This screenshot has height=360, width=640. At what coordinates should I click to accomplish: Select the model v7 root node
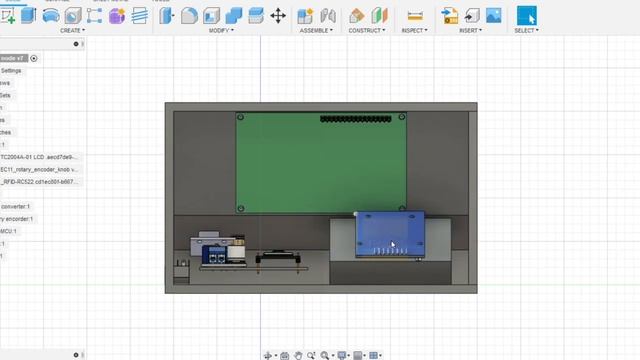(x=13, y=58)
